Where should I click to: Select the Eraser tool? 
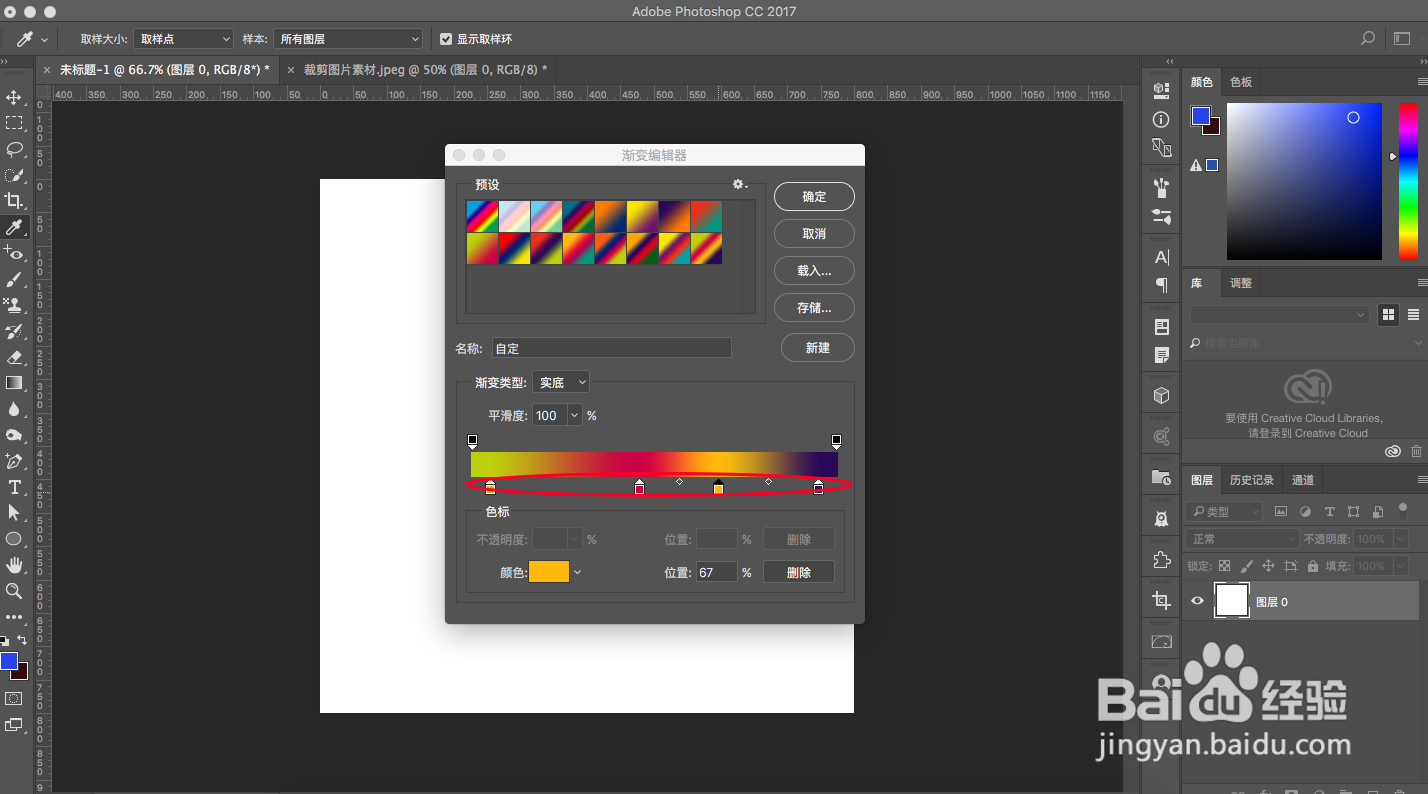(x=14, y=357)
